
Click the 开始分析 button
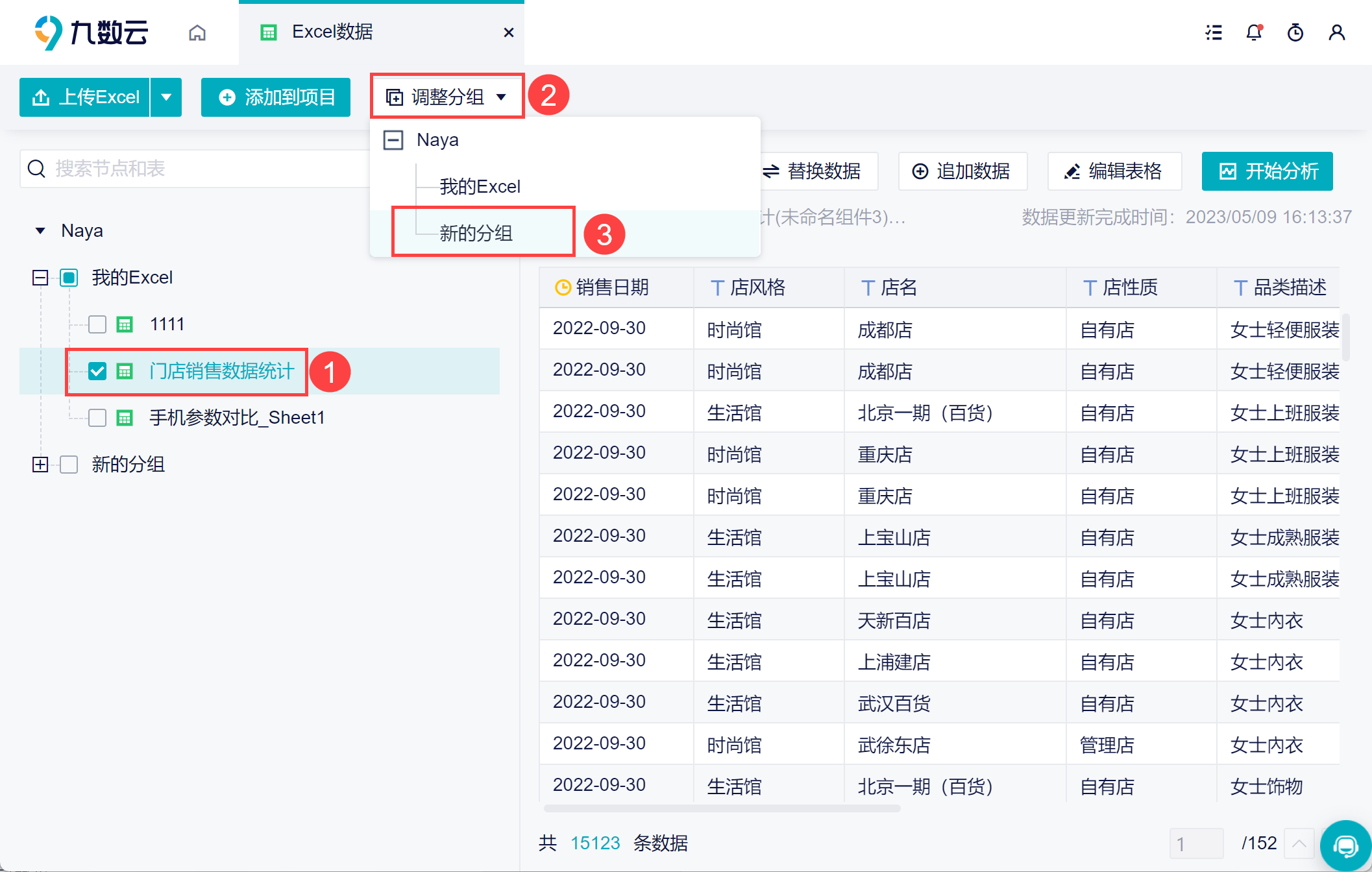[1267, 171]
